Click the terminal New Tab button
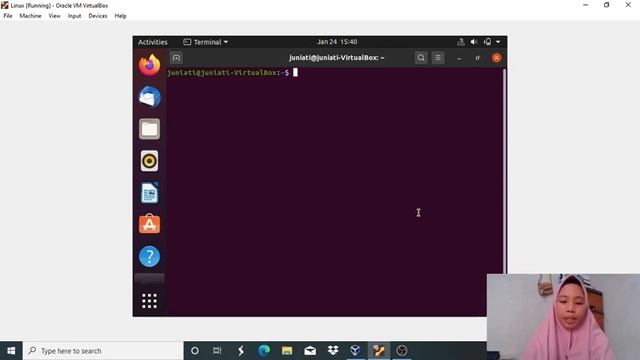The width and height of the screenshot is (640, 360). (x=176, y=58)
